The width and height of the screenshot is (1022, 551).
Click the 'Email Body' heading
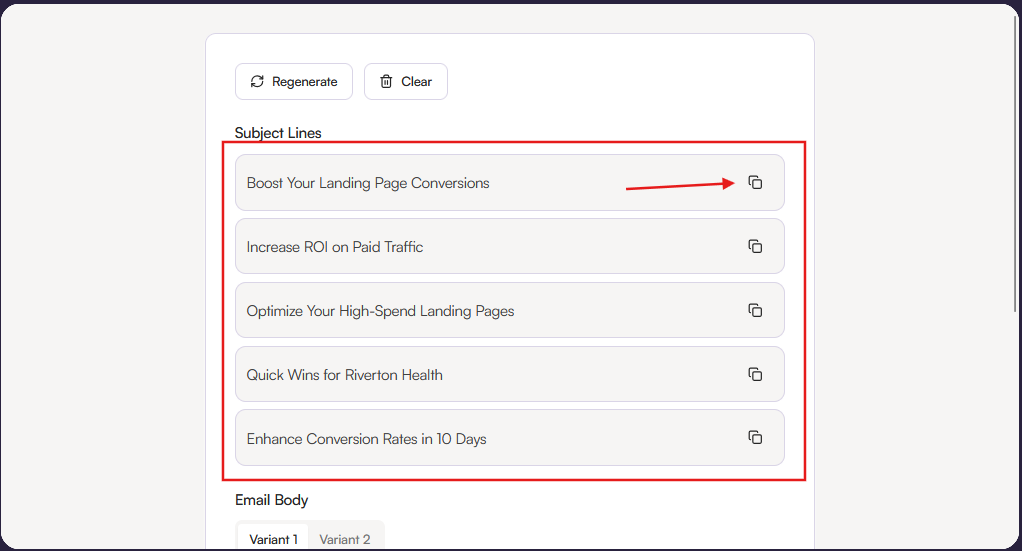coord(272,500)
